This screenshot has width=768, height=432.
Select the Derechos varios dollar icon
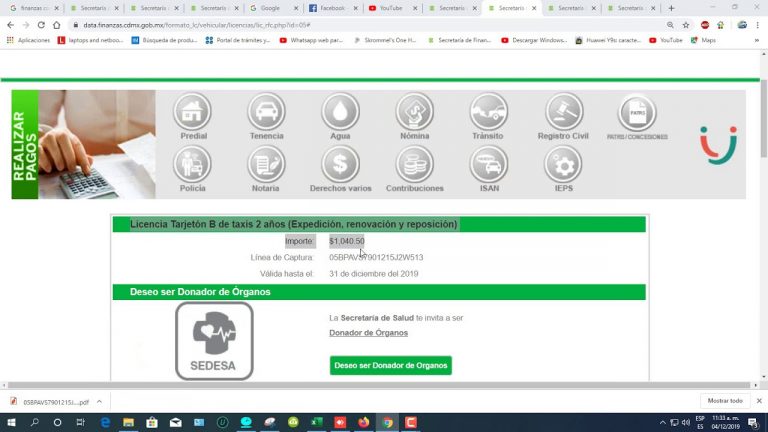(x=340, y=164)
